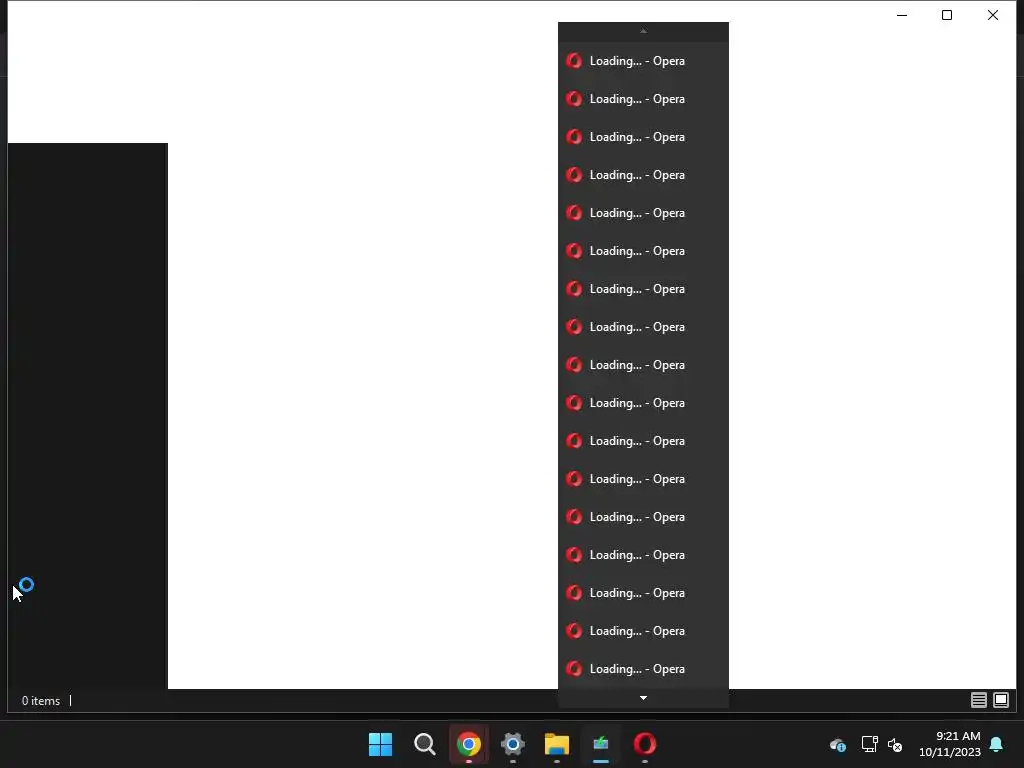Switch to large thumbnails view in status bar
This screenshot has width=1024, height=768.
pos(1001,700)
